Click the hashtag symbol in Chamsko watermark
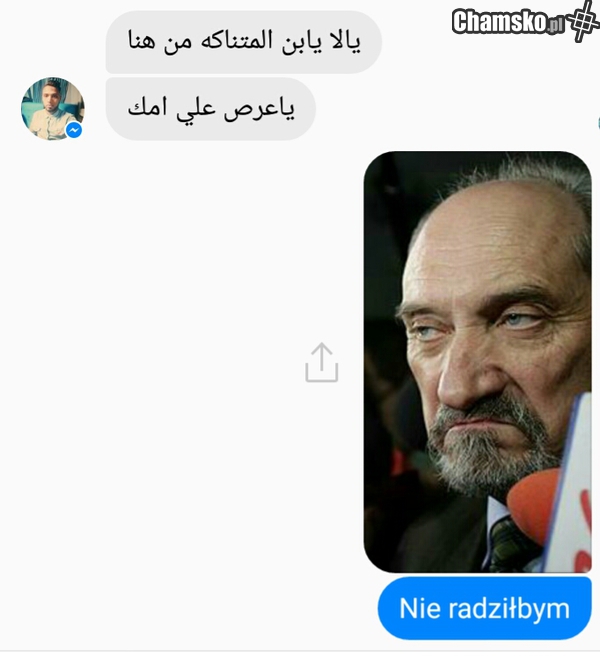The image size is (600, 665). click(583, 21)
